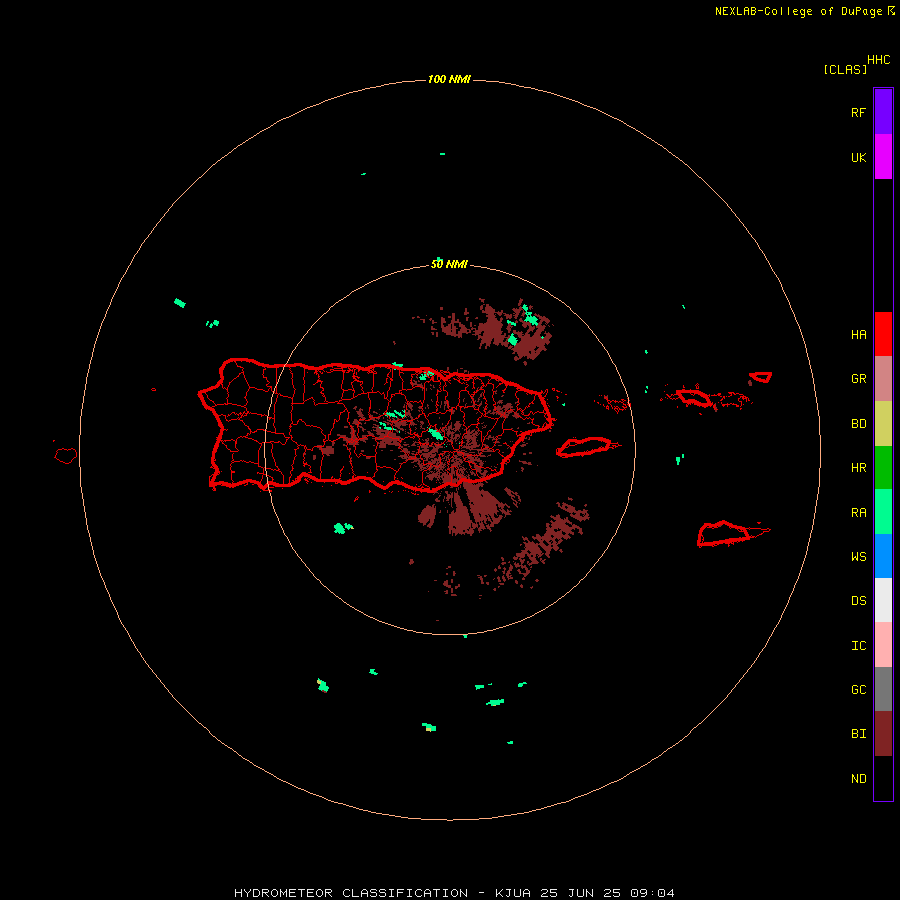This screenshot has width=900, height=900.
Task: Click the [CLAS] legend unit label
Action: pos(845,69)
